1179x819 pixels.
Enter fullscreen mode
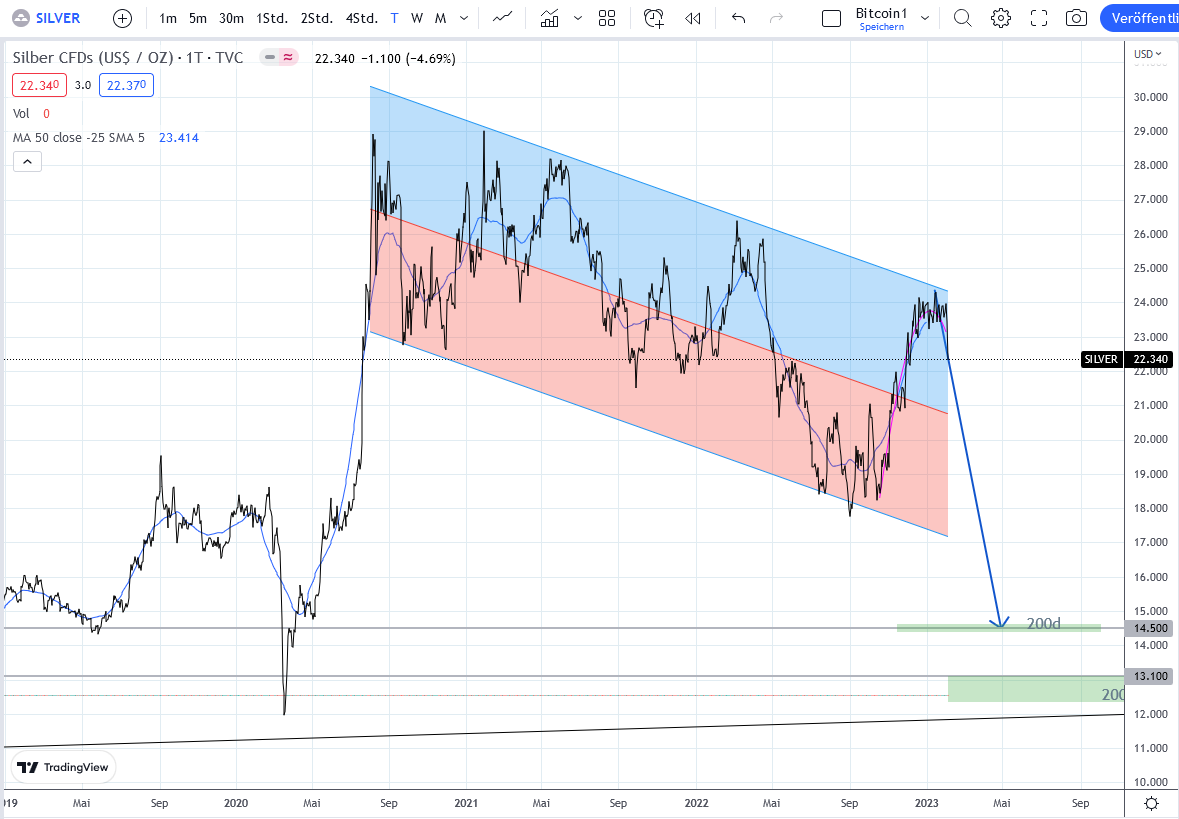click(x=1039, y=18)
